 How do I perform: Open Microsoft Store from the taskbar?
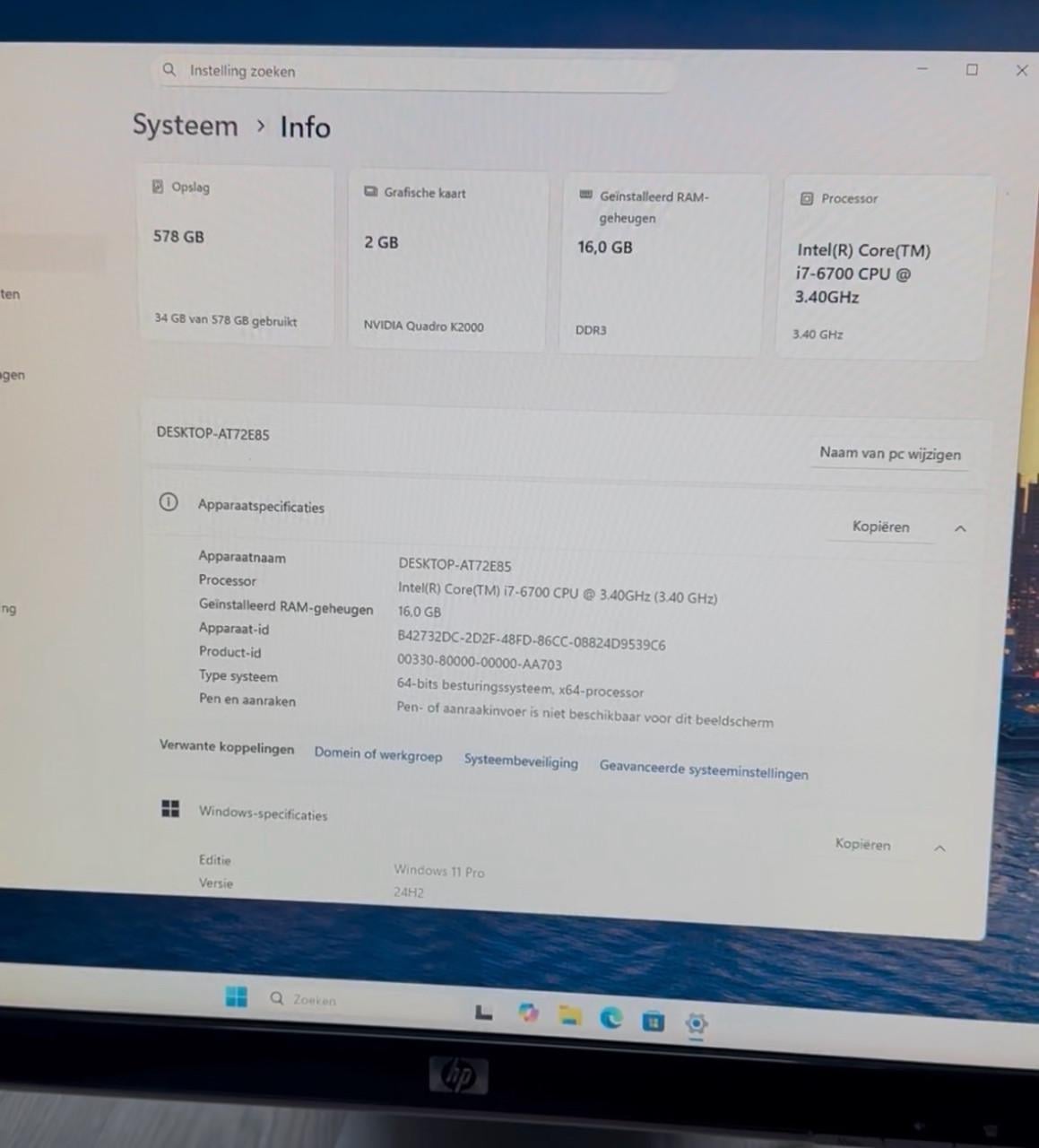coord(654,1021)
